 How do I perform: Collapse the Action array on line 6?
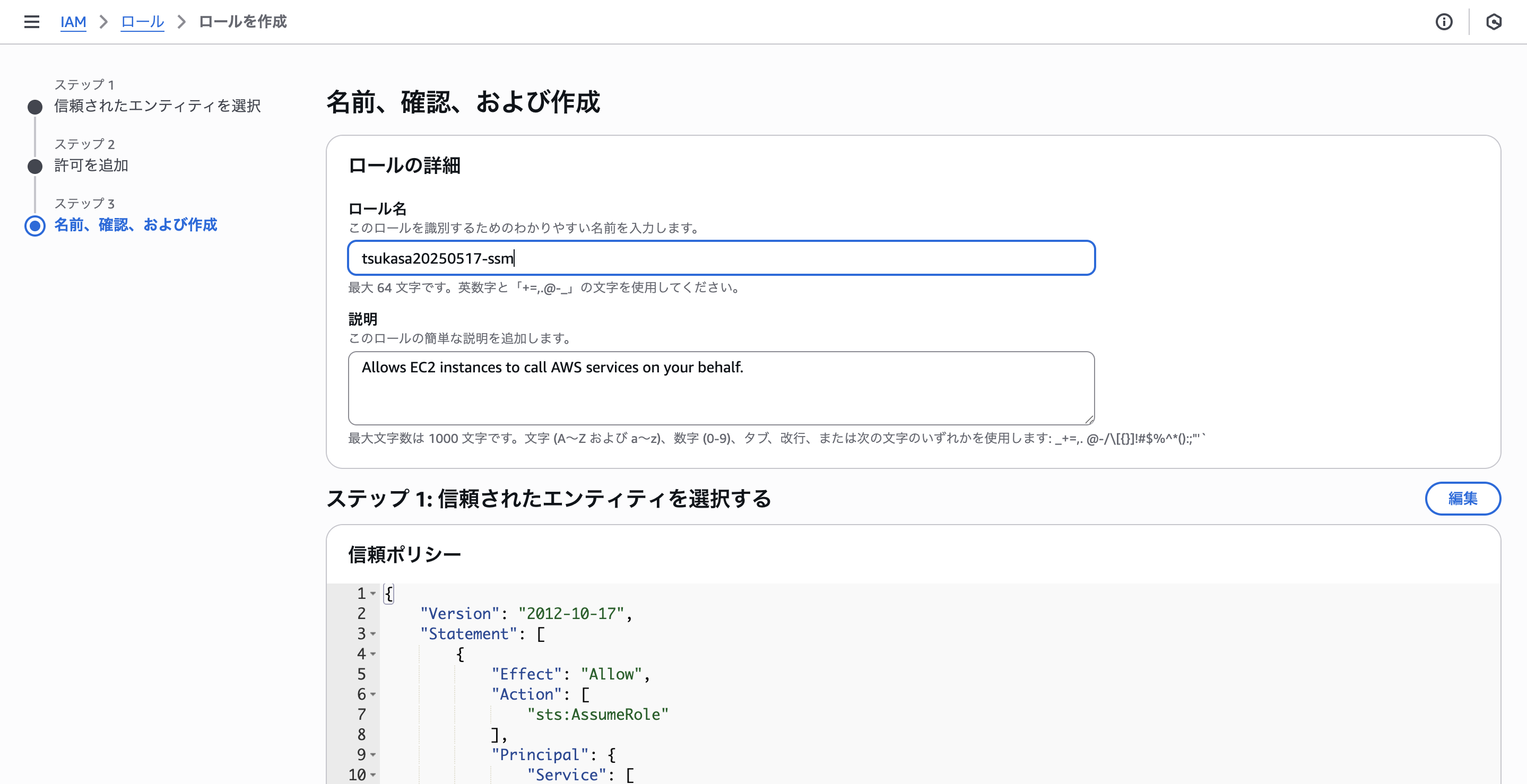(373, 695)
